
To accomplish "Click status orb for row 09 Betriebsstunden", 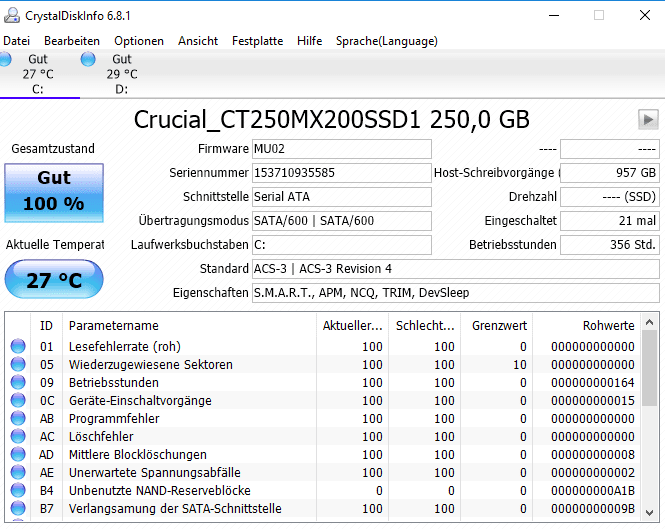I will click(18, 382).
